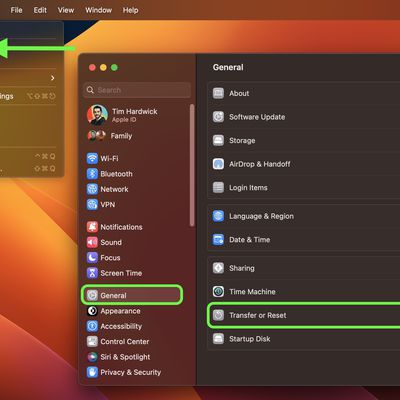Image resolution: width=400 pixels, height=400 pixels.
Task: Click the Date & Time icon
Action: [218, 240]
